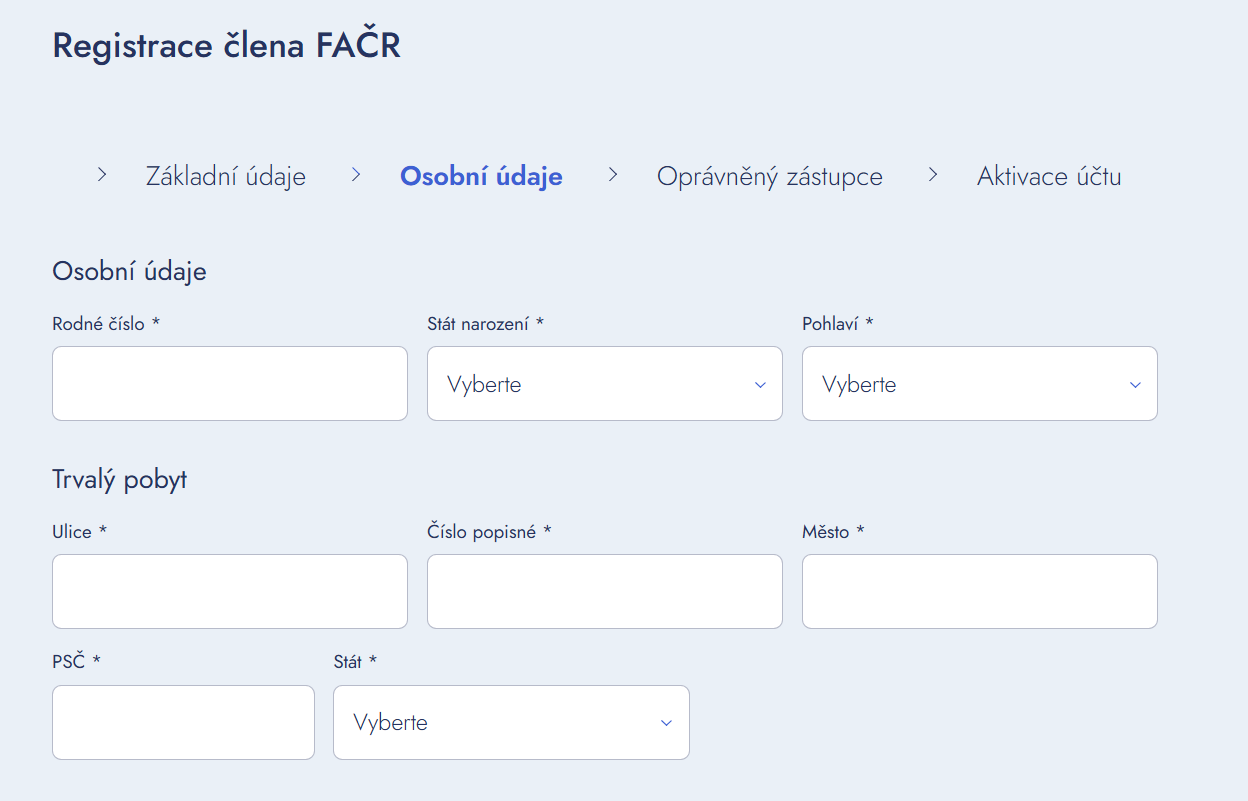Switch to Aktivace účtu step
Viewport: 1248px width, 801px height.
[x=1049, y=177]
